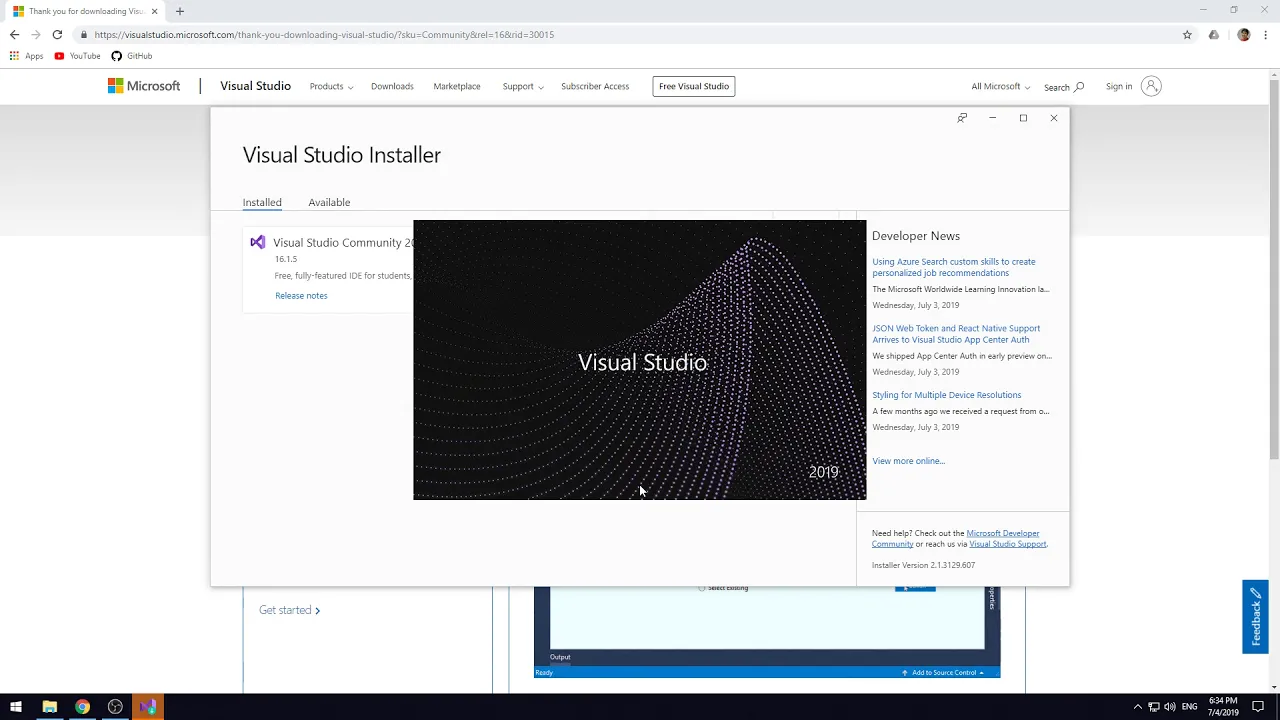The height and width of the screenshot is (720, 1280).
Task: Click the Chrome taskbar icon
Action: tap(82, 707)
